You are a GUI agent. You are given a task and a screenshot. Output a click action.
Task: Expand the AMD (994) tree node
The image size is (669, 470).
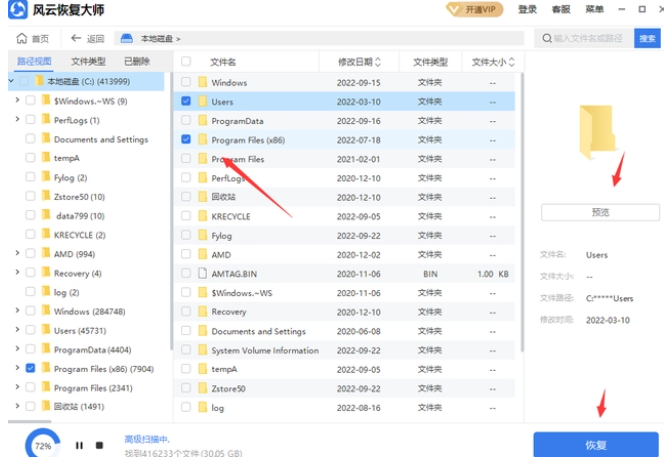(17, 254)
